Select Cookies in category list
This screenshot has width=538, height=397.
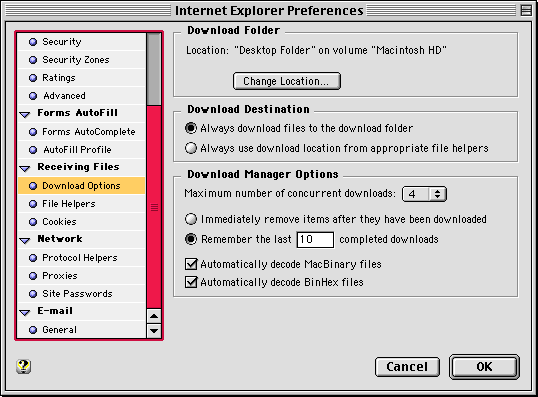click(82, 222)
